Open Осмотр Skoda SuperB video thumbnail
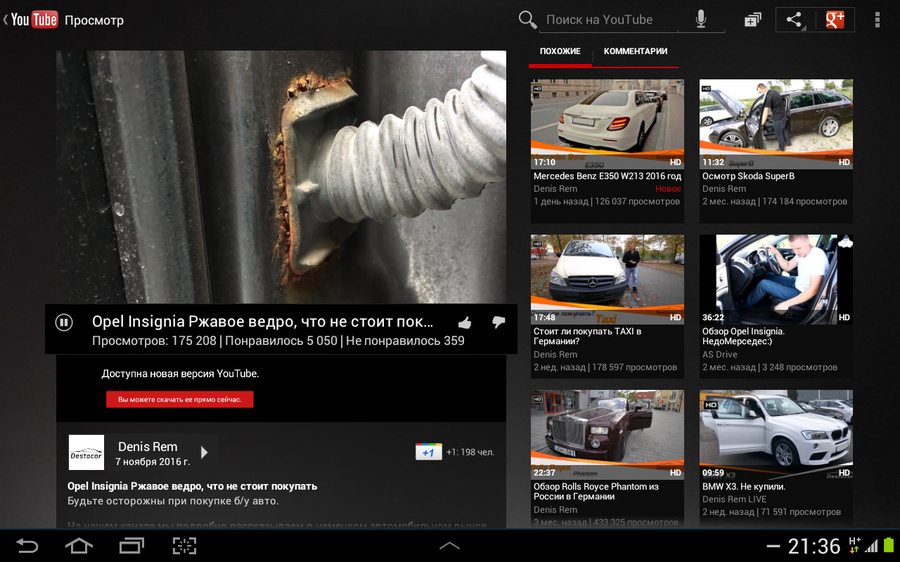 click(x=776, y=123)
